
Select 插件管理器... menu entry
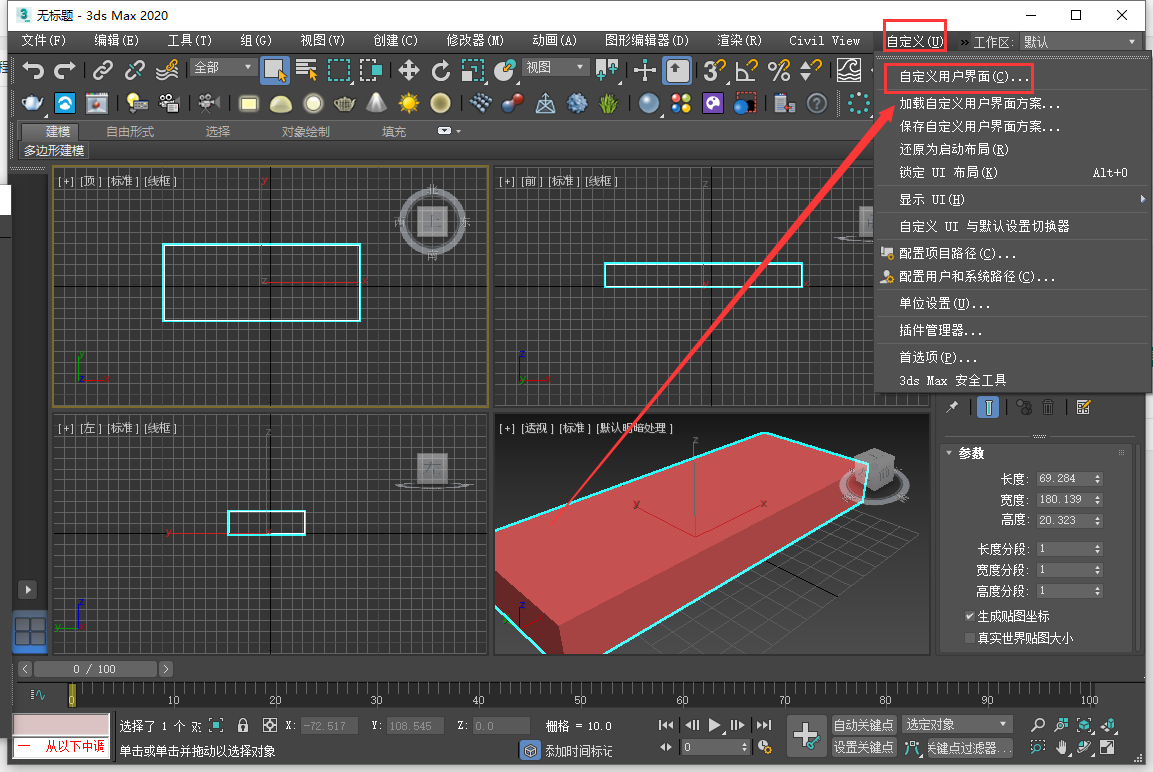[x=940, y=331]
